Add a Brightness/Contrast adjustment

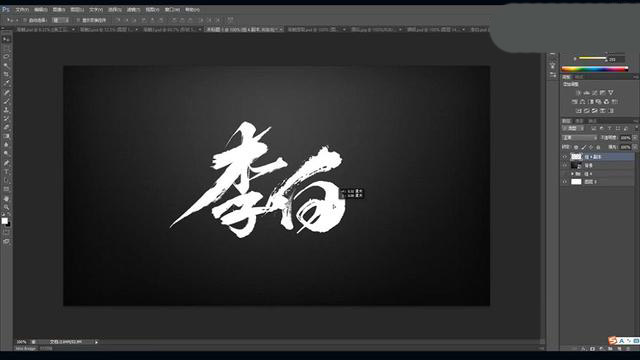(578, 93)
